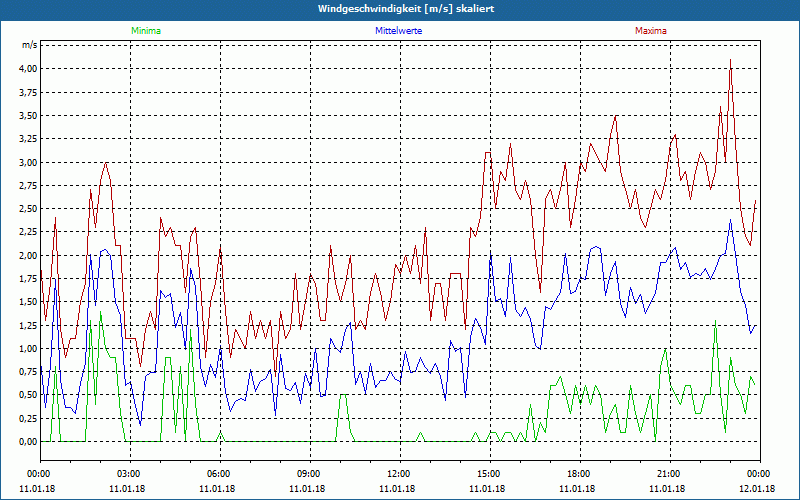Click the '0,75' y-axis value
The image size is (800, 500).
[x=28, y=371]
